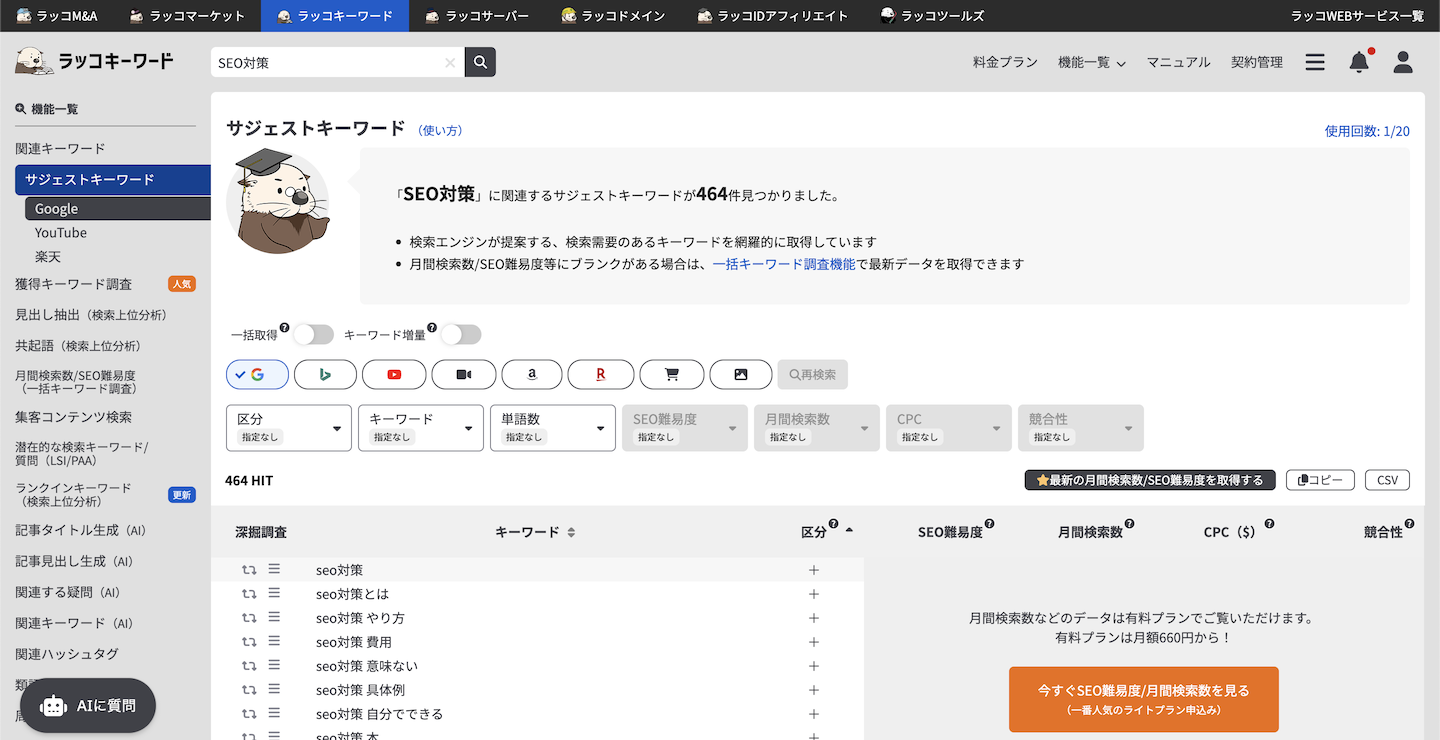Sort by 区分 column arrow
This screenshot has width=1440, height=740.
(849, 530)
